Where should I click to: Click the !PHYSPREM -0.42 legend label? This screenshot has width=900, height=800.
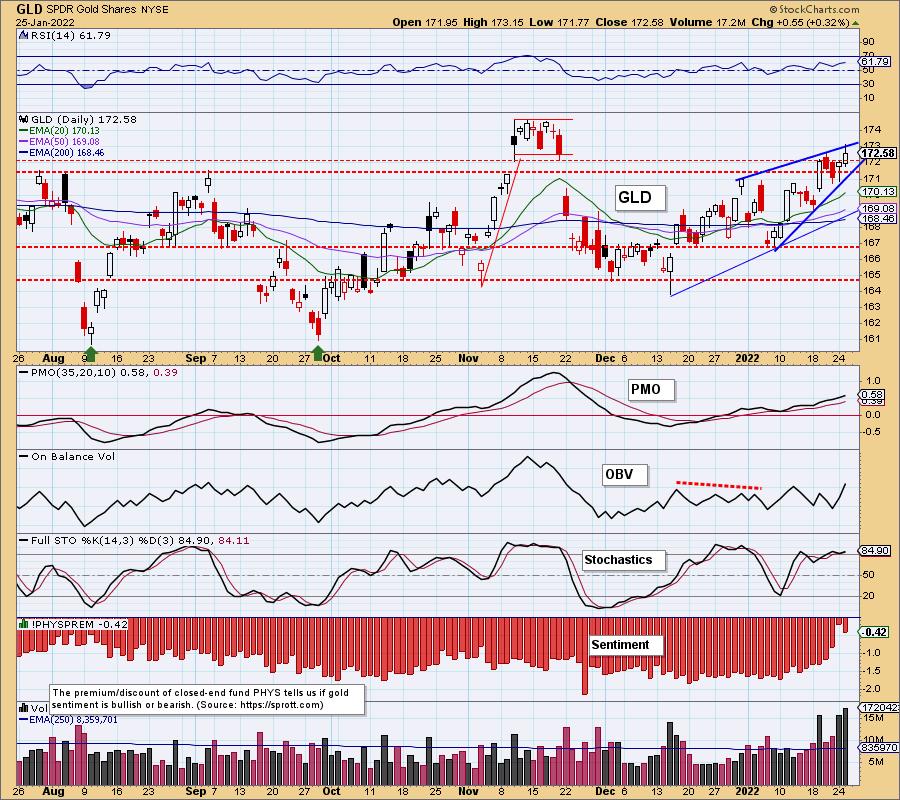pos(80,624)
